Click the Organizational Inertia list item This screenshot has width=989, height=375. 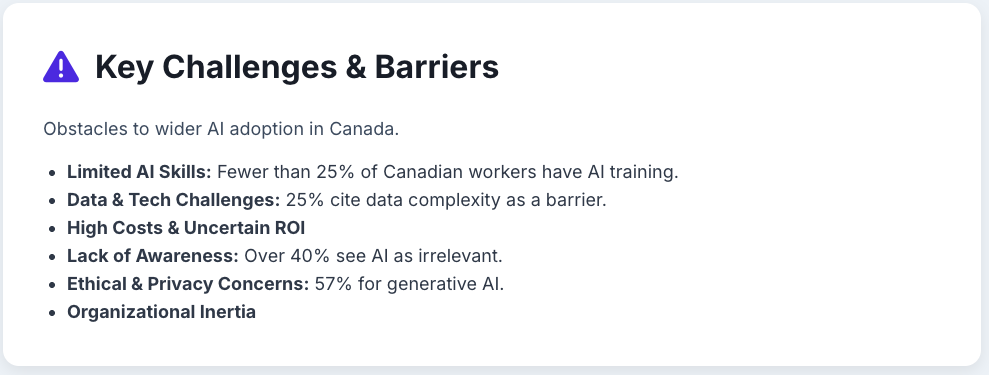(x=161, y=312)
